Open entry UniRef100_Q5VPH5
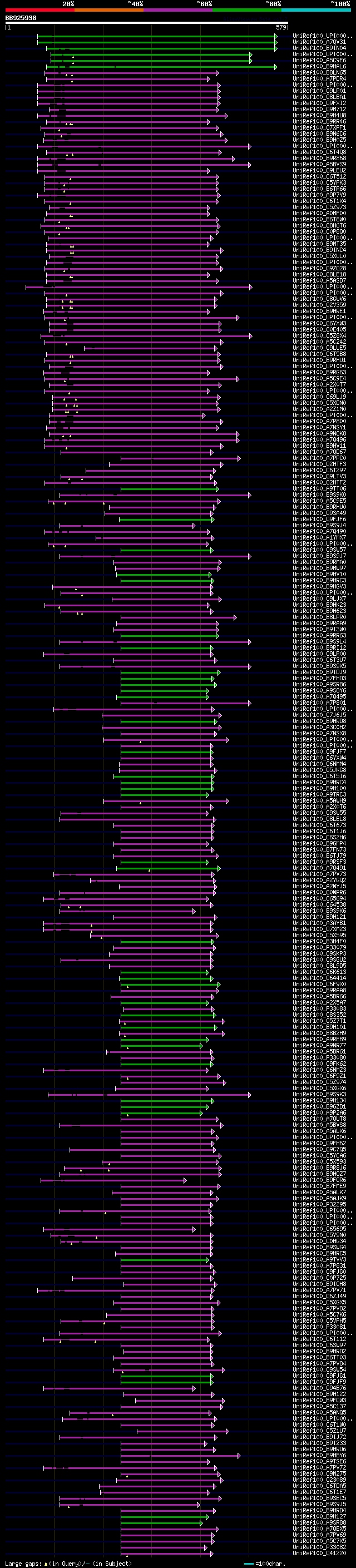This screenshot has width=356, height=1568. pyautogui.click(x=319, y=1321)
